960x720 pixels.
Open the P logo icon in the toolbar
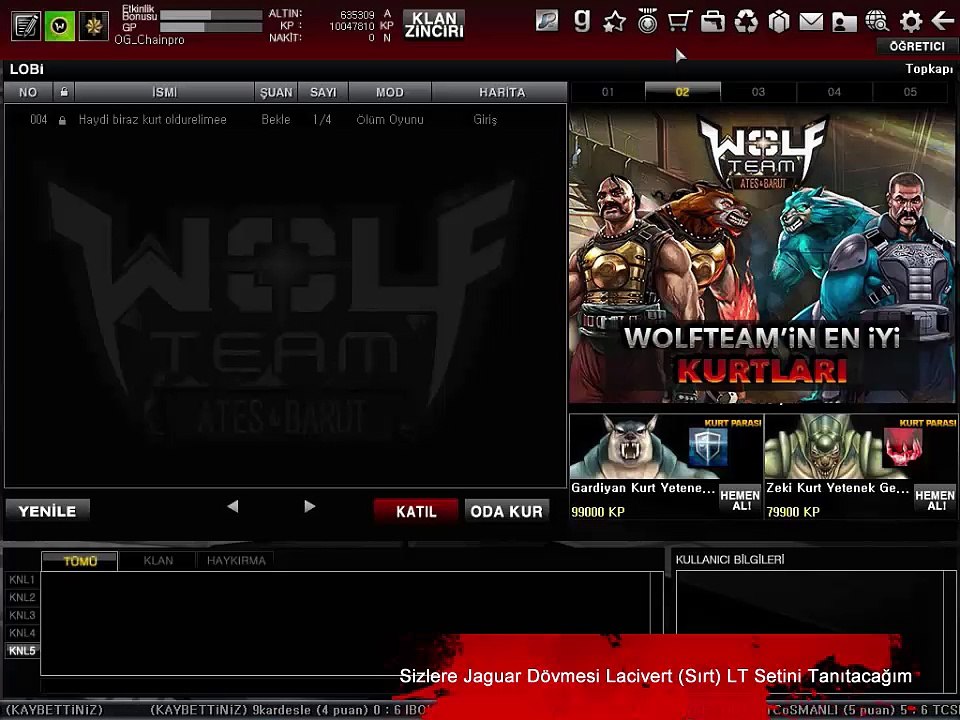tap(547, 21)
